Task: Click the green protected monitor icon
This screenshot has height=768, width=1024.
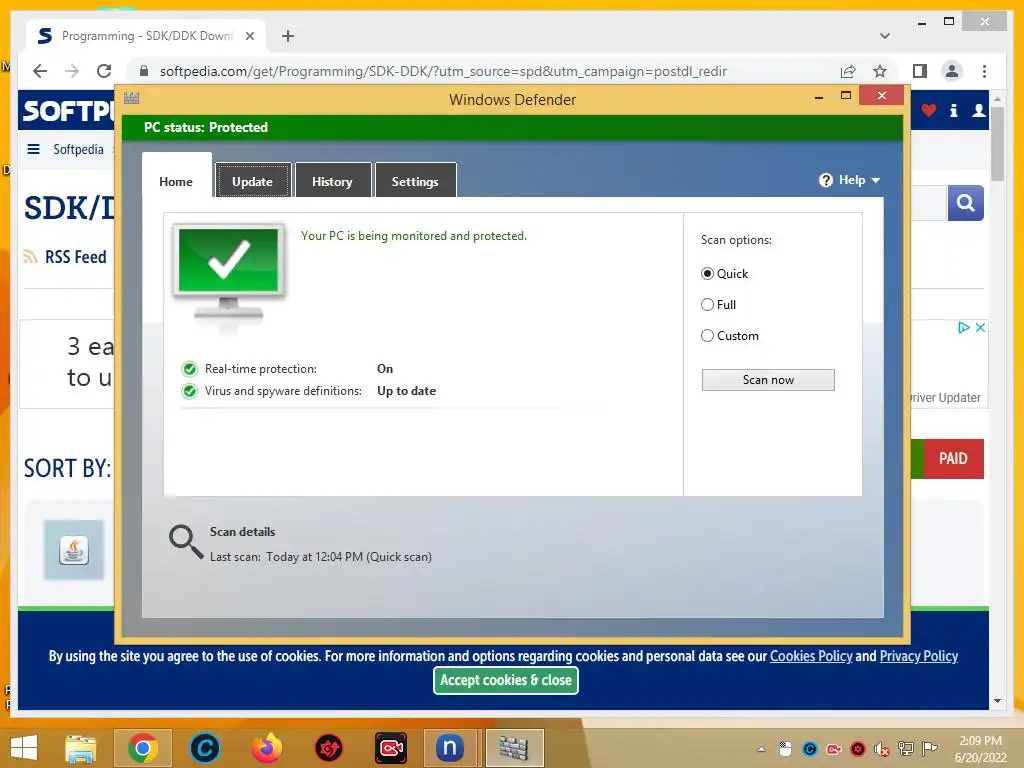Action: coord(228,273)
